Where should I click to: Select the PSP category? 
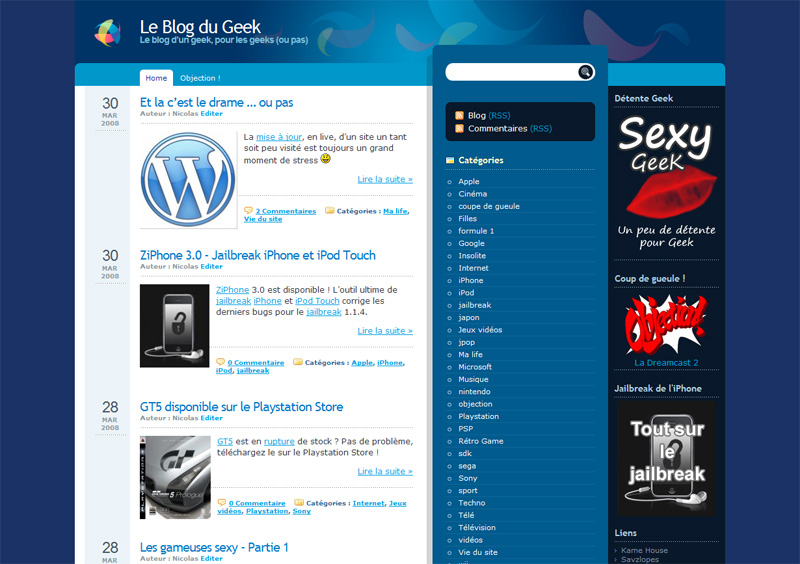[465, 429]
